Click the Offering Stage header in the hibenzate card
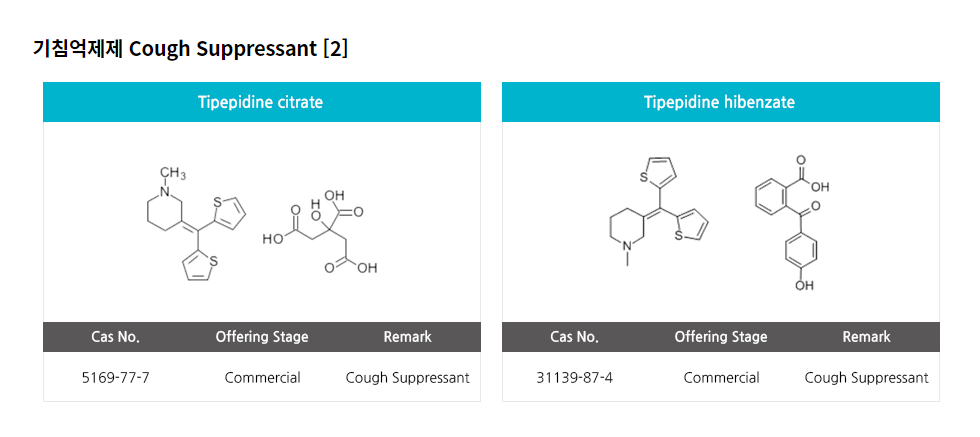Screen dimensions: 980x437 [721, 337]
